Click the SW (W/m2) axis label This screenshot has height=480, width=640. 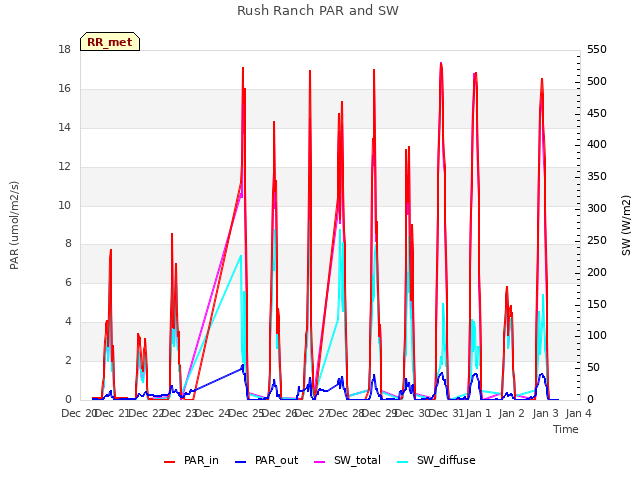click(626, 225)
